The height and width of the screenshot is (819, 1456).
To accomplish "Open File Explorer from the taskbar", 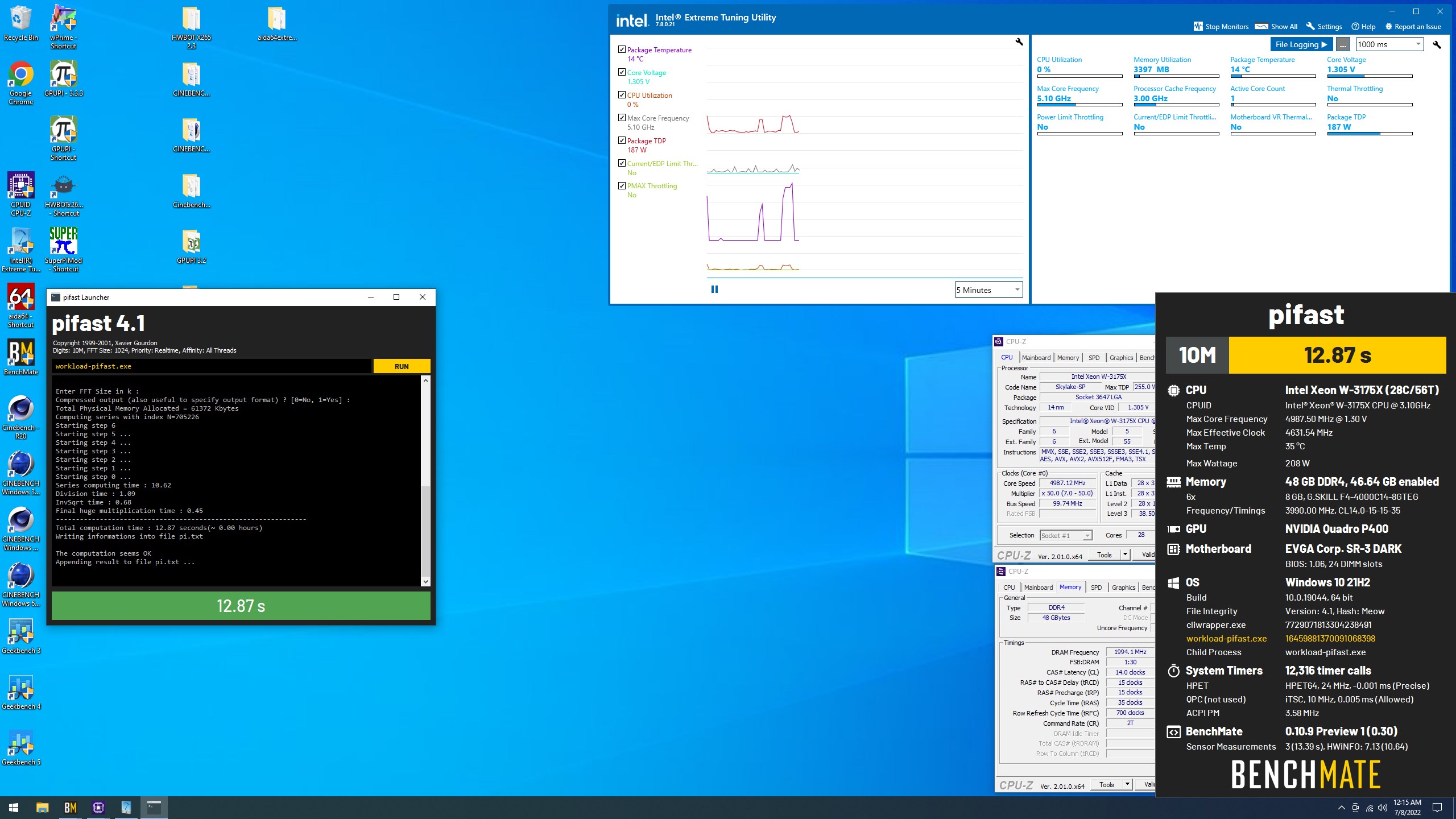I will click(42, 807).
